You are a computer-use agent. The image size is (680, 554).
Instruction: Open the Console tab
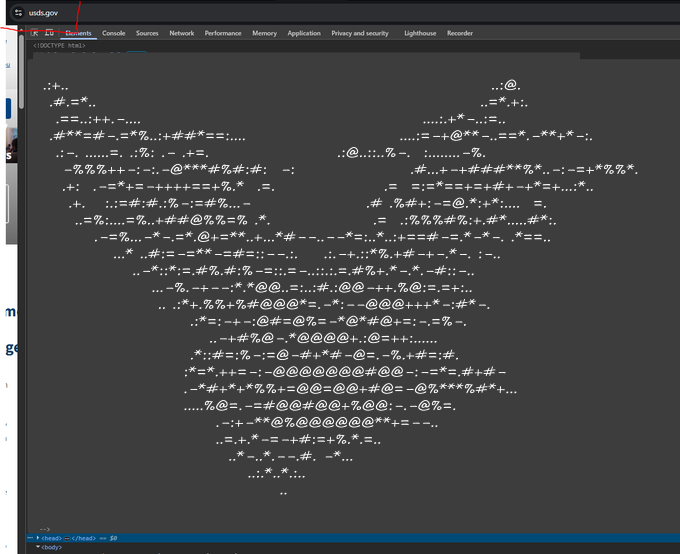[x=114, y=33]
